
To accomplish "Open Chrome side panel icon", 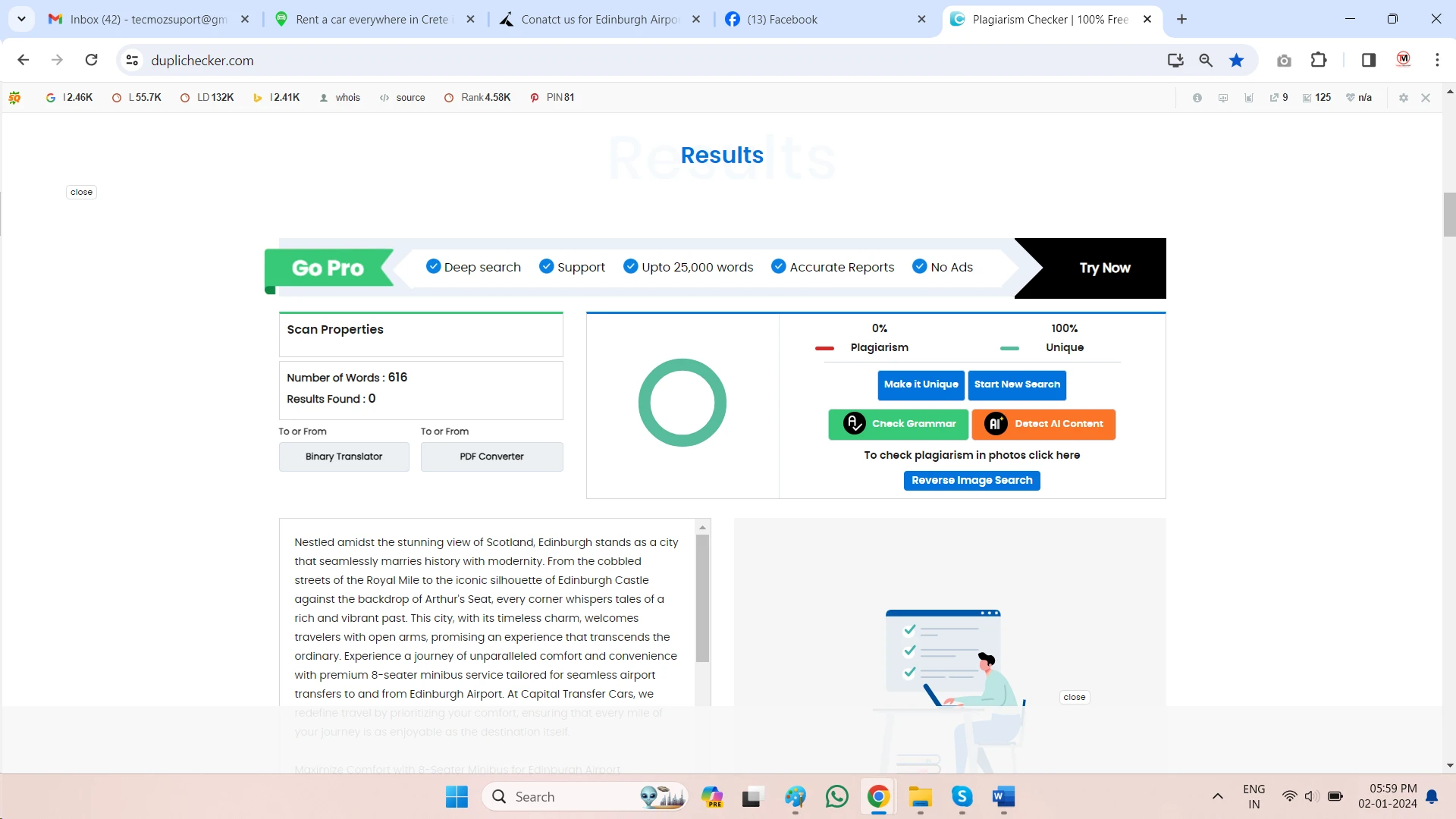I will click(1369, 60).
